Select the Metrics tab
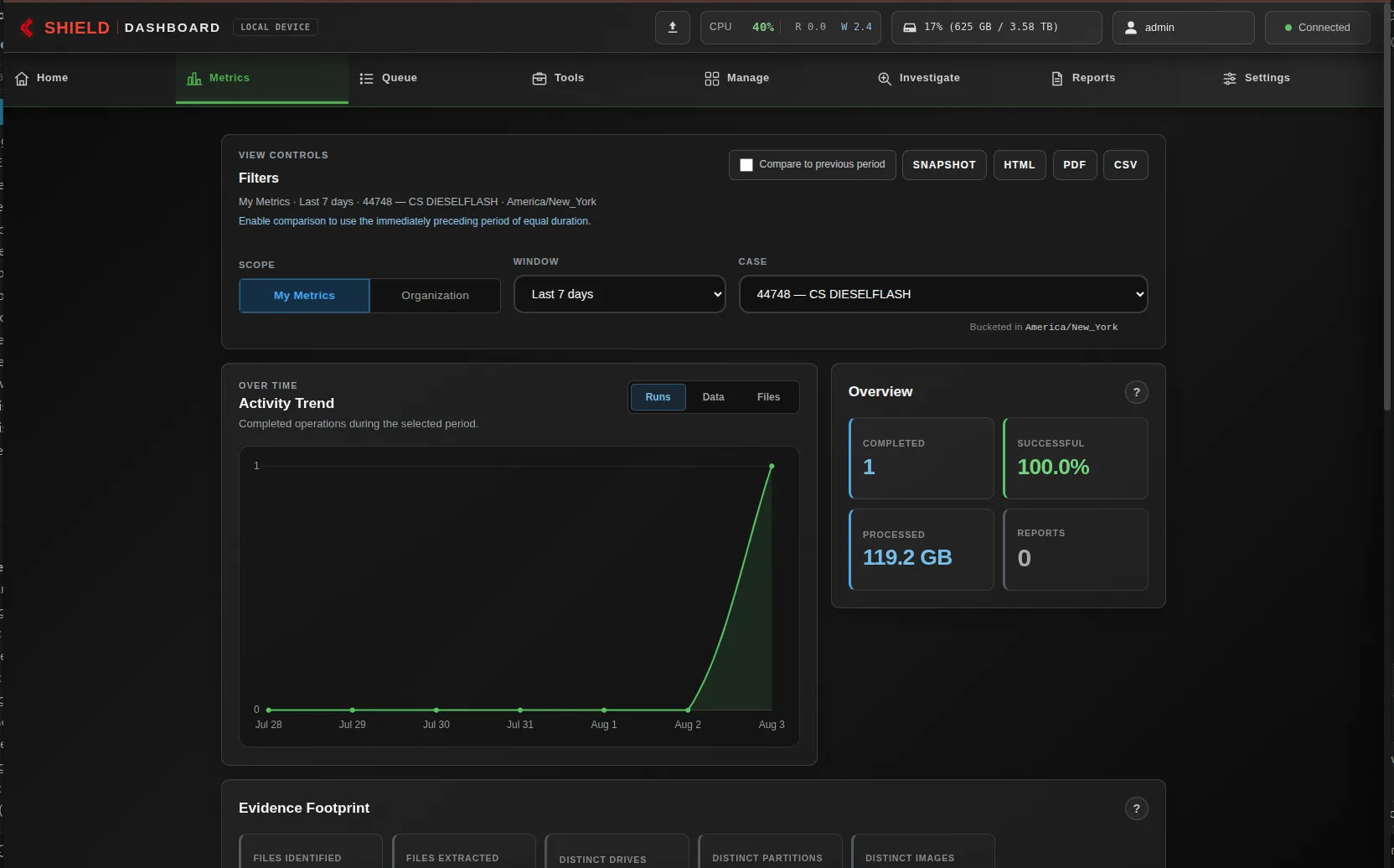This screenshot has height=868, width=1394. (262, 79)
